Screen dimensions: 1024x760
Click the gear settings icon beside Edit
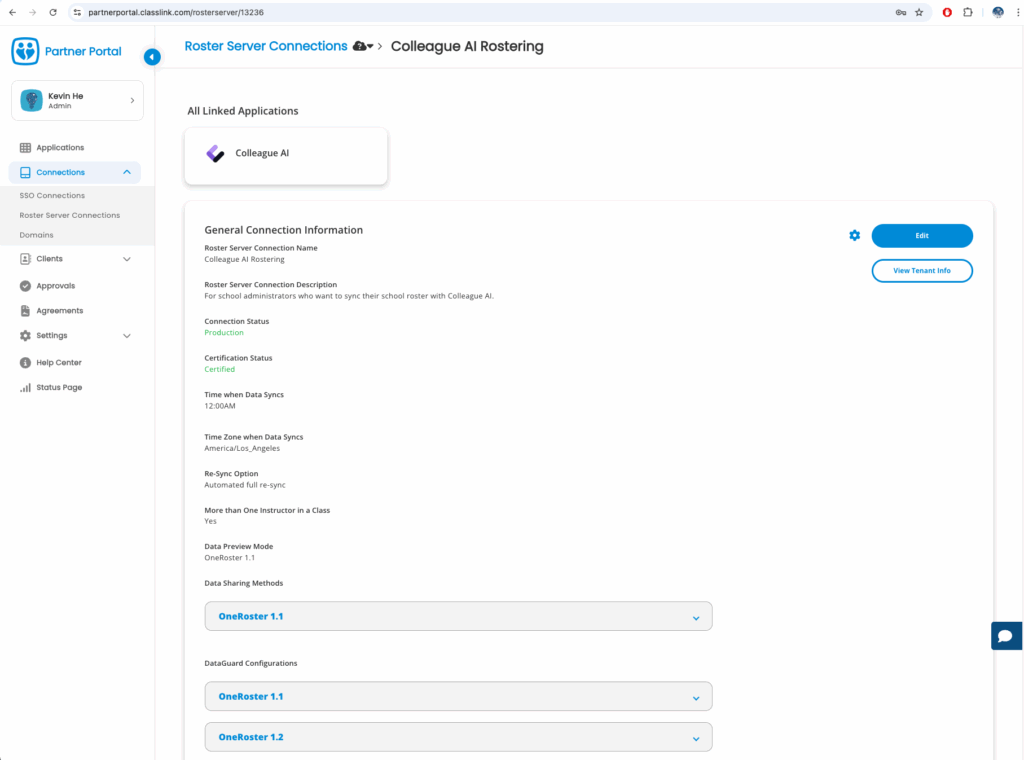point(854,236)
